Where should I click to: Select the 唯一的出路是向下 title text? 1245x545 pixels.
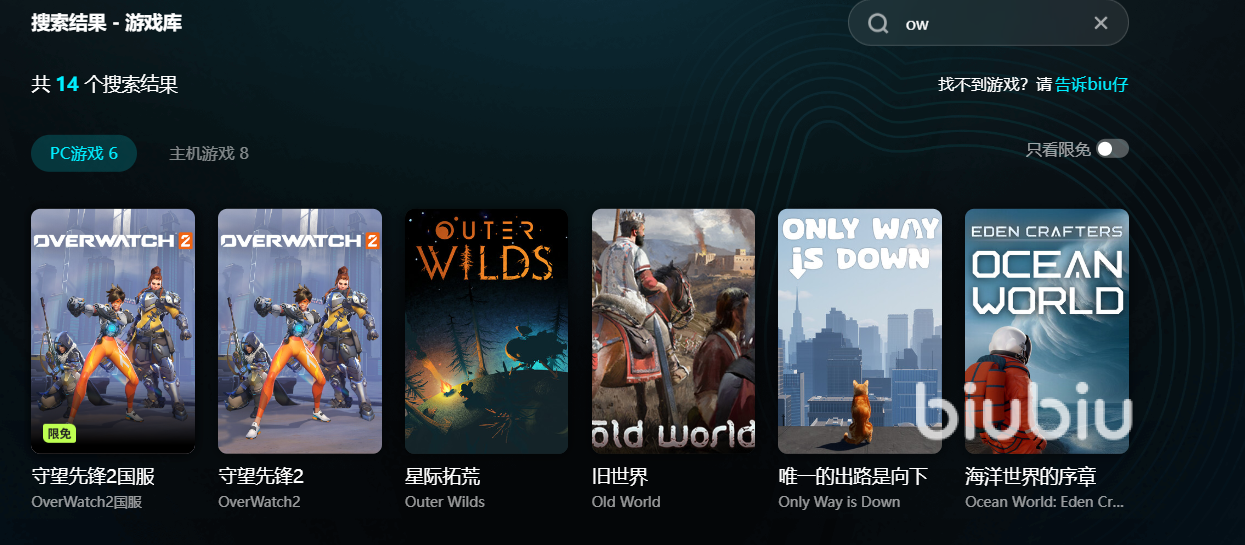853,477
